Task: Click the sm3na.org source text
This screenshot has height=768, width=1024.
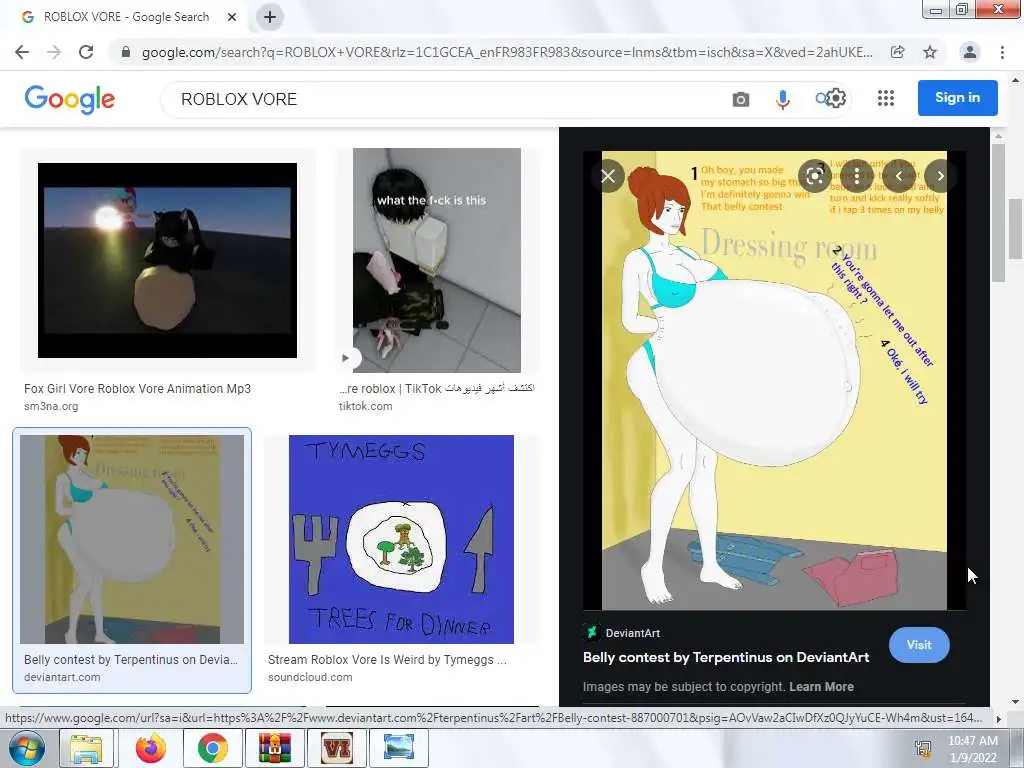Action: 51,406
